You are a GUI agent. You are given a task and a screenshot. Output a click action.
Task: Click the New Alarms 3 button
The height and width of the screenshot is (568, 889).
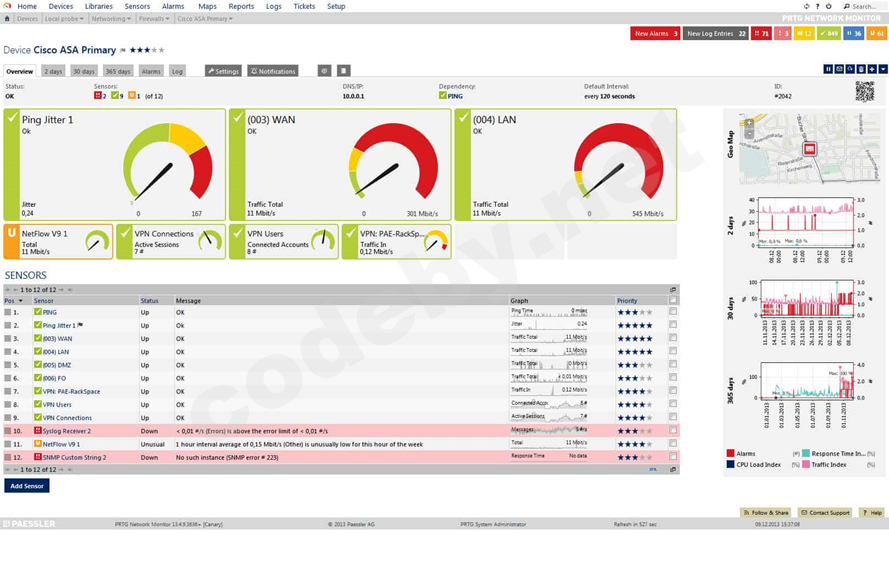(655, 33)
